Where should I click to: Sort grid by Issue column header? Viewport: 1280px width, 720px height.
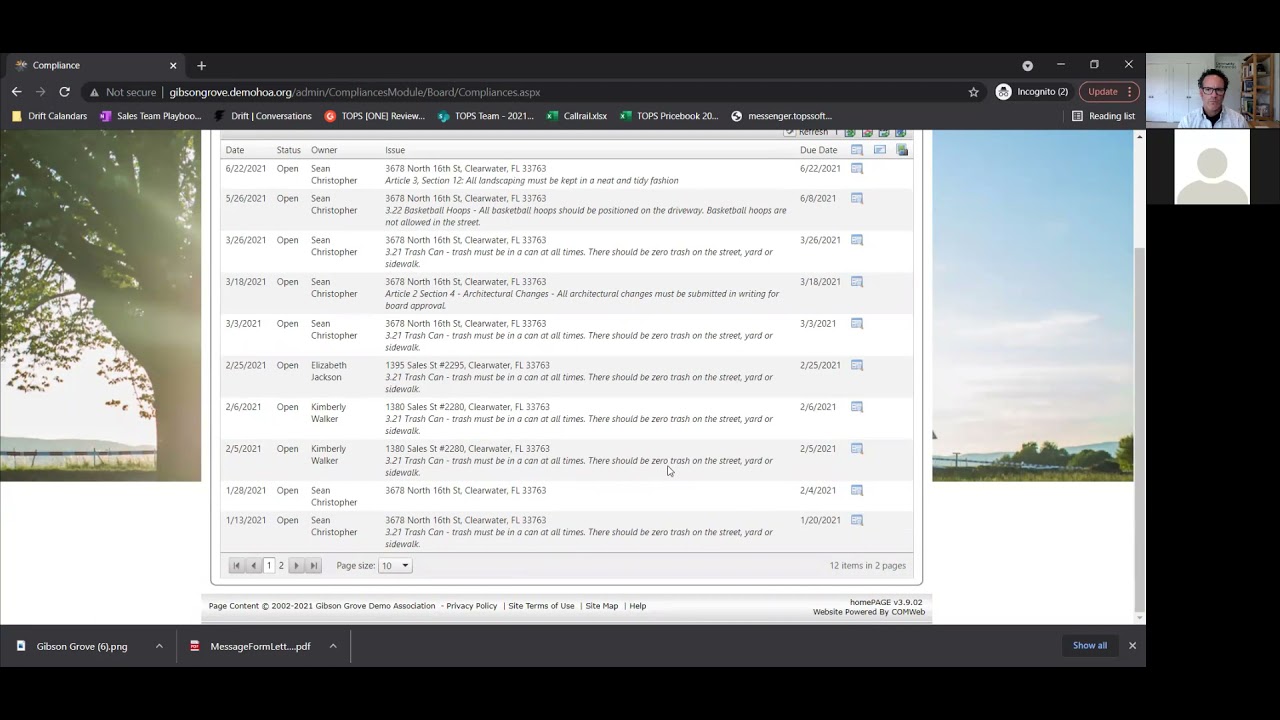pos(395,150)
